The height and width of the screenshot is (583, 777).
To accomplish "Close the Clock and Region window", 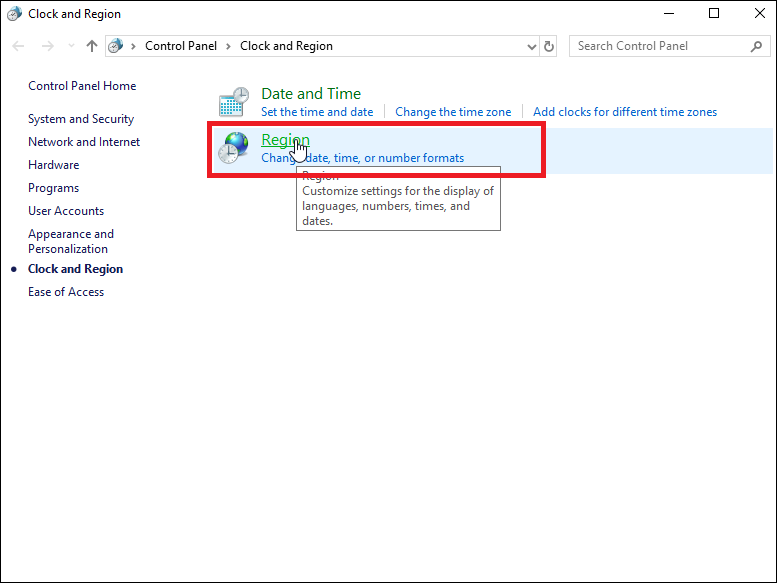I will tap(759, 13).
